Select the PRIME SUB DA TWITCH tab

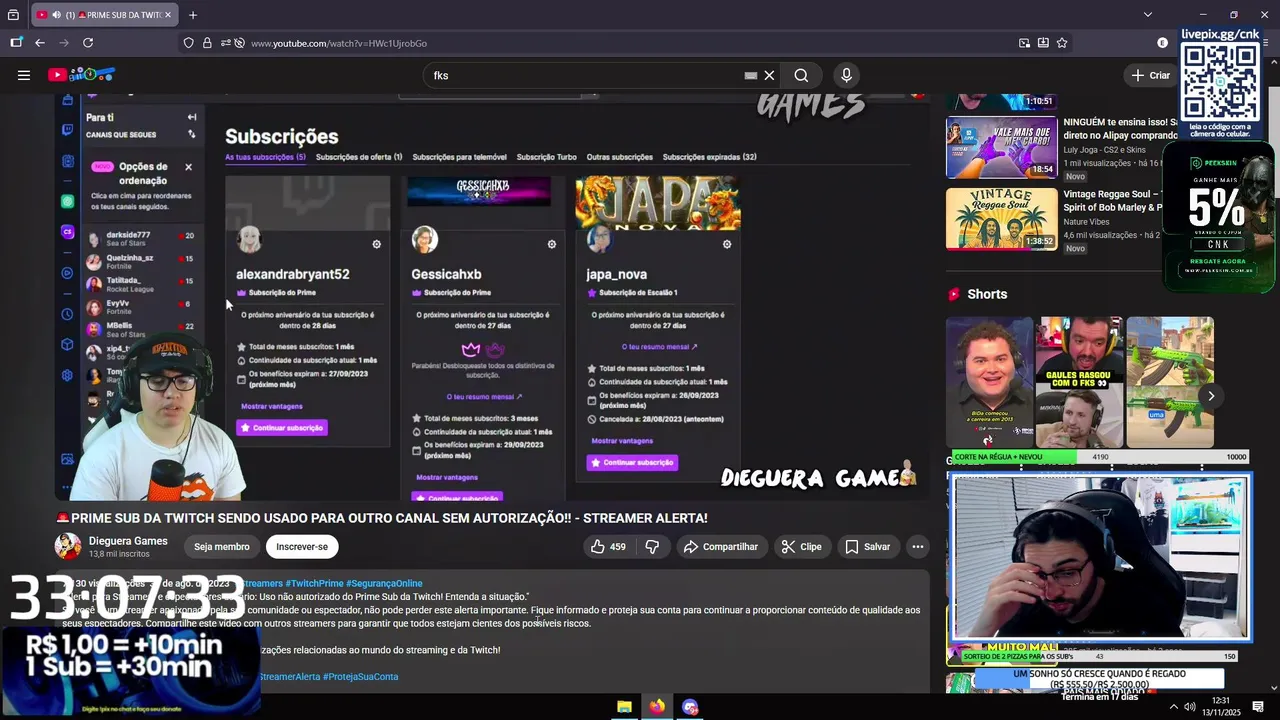tap(103, 15)
